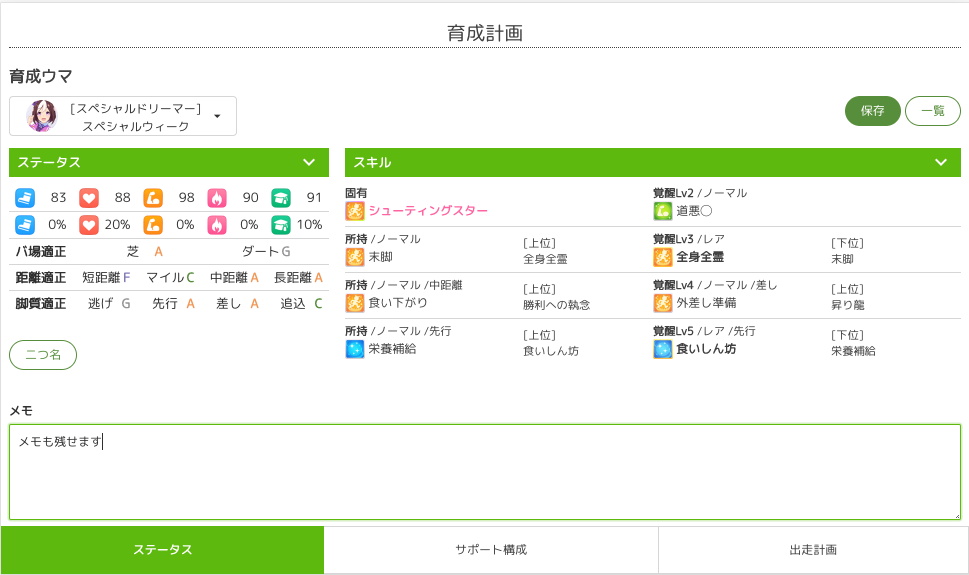
Task: Open the 一覧 list button
Action: coord(932,111)
